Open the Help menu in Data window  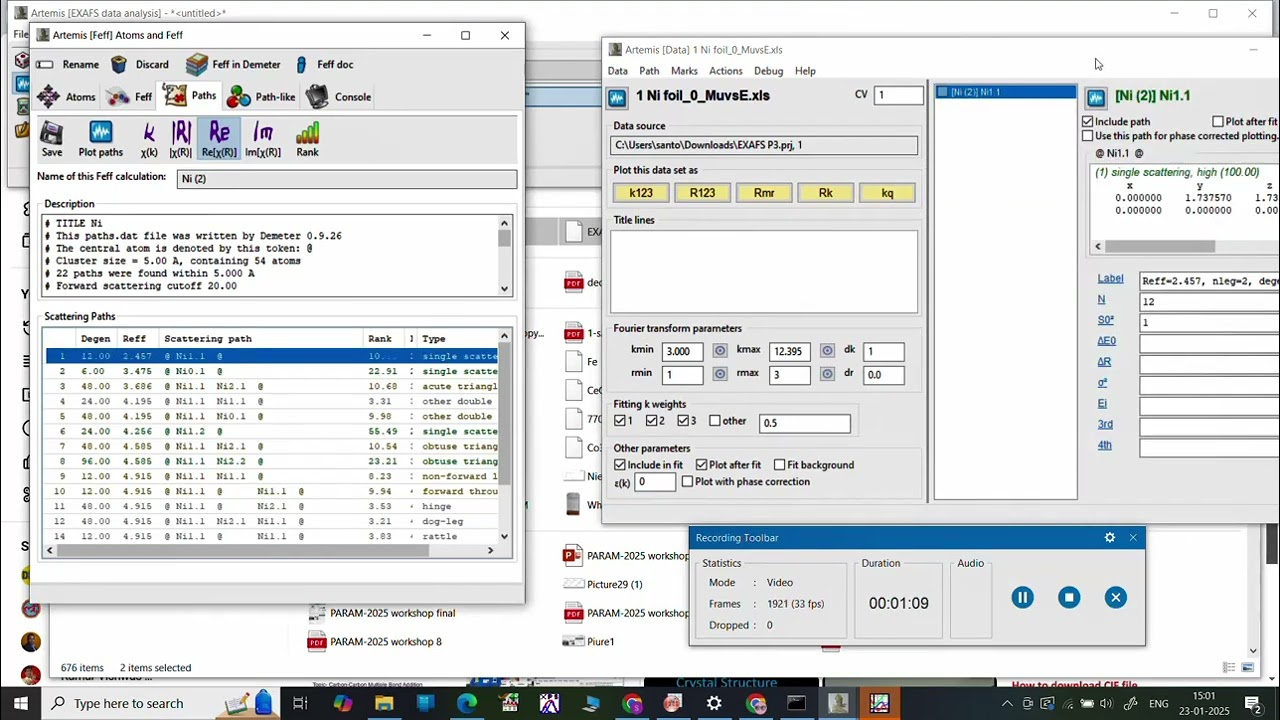805,71
